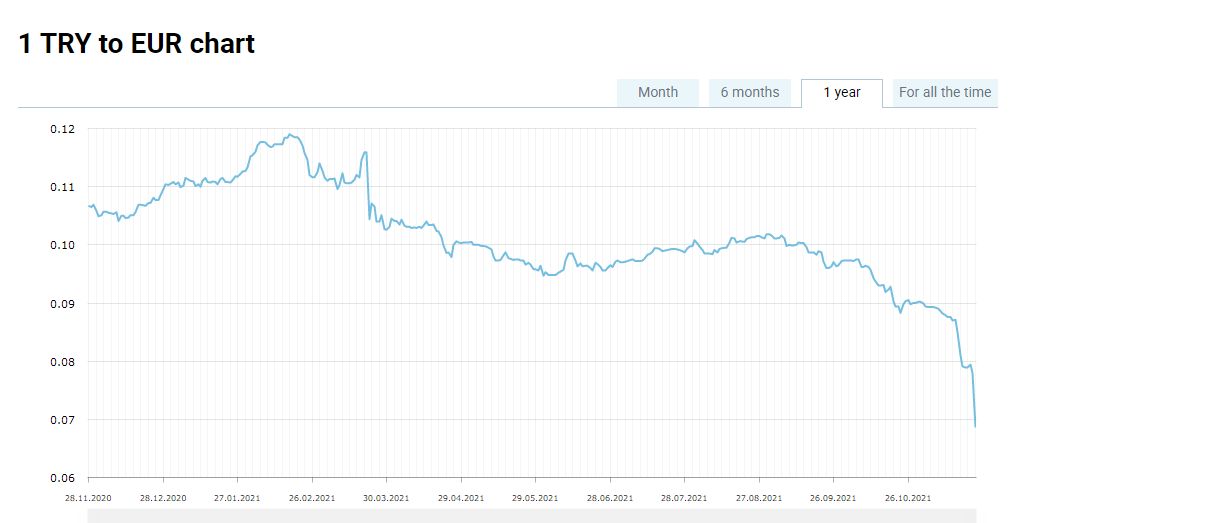Select the 6 months tab
This screenshot has width=1213, height=523.
(750, 92)
